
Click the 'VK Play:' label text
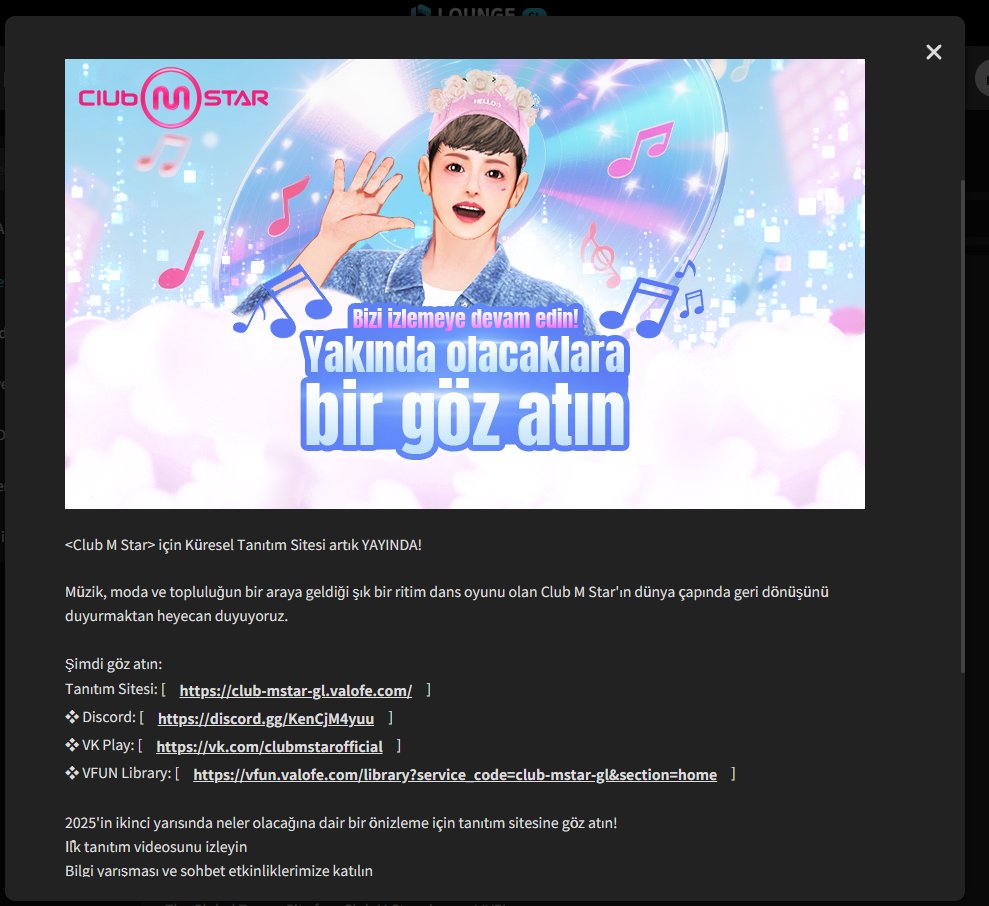108,745
